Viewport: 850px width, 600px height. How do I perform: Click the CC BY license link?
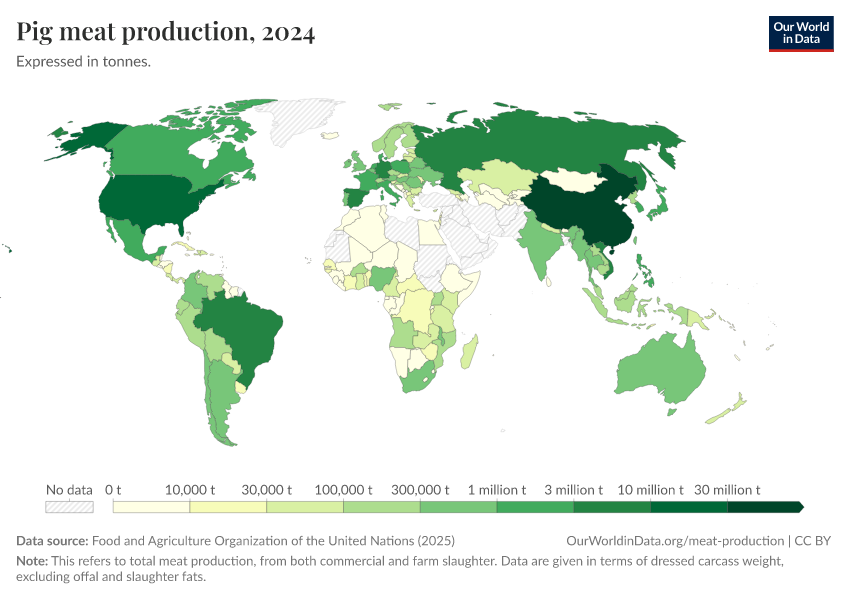[813, 541]
